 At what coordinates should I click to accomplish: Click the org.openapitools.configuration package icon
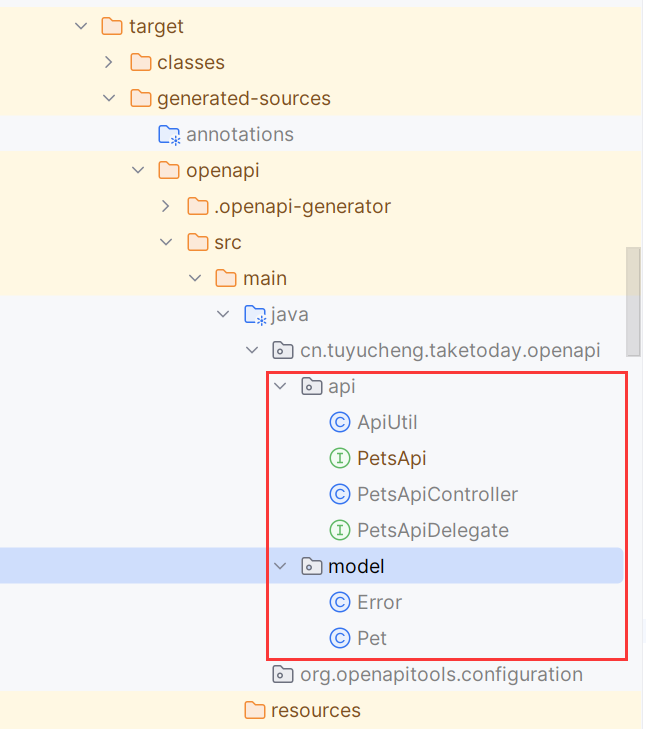coord(283,674)
